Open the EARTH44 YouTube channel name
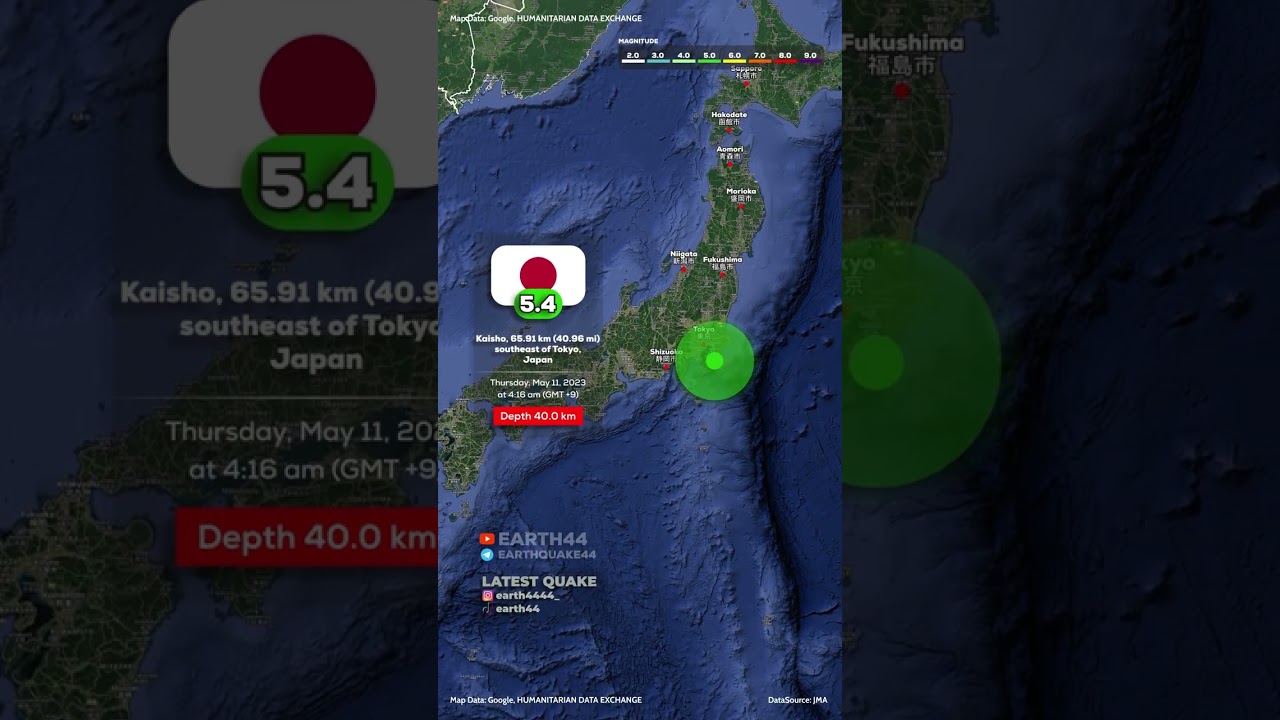This screenshot has height=720, width=1280. click(x=543, y=539)
